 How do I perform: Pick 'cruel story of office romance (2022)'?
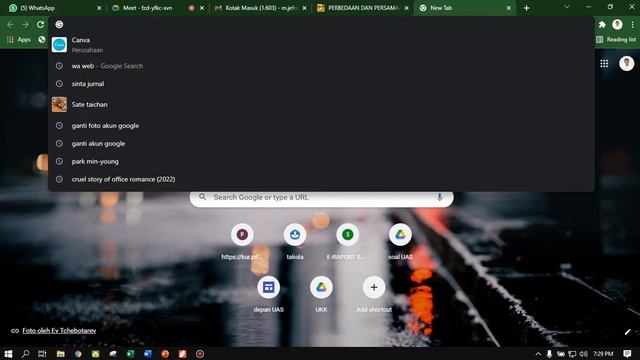tap(321, 179)
